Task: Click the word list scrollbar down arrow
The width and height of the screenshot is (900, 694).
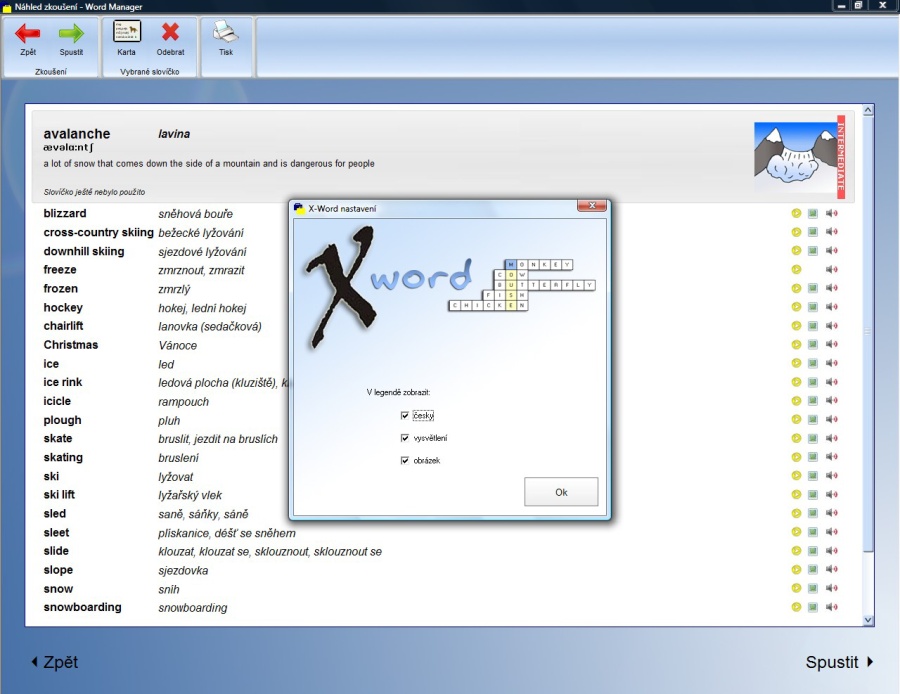Action: [x=867, y=620]
